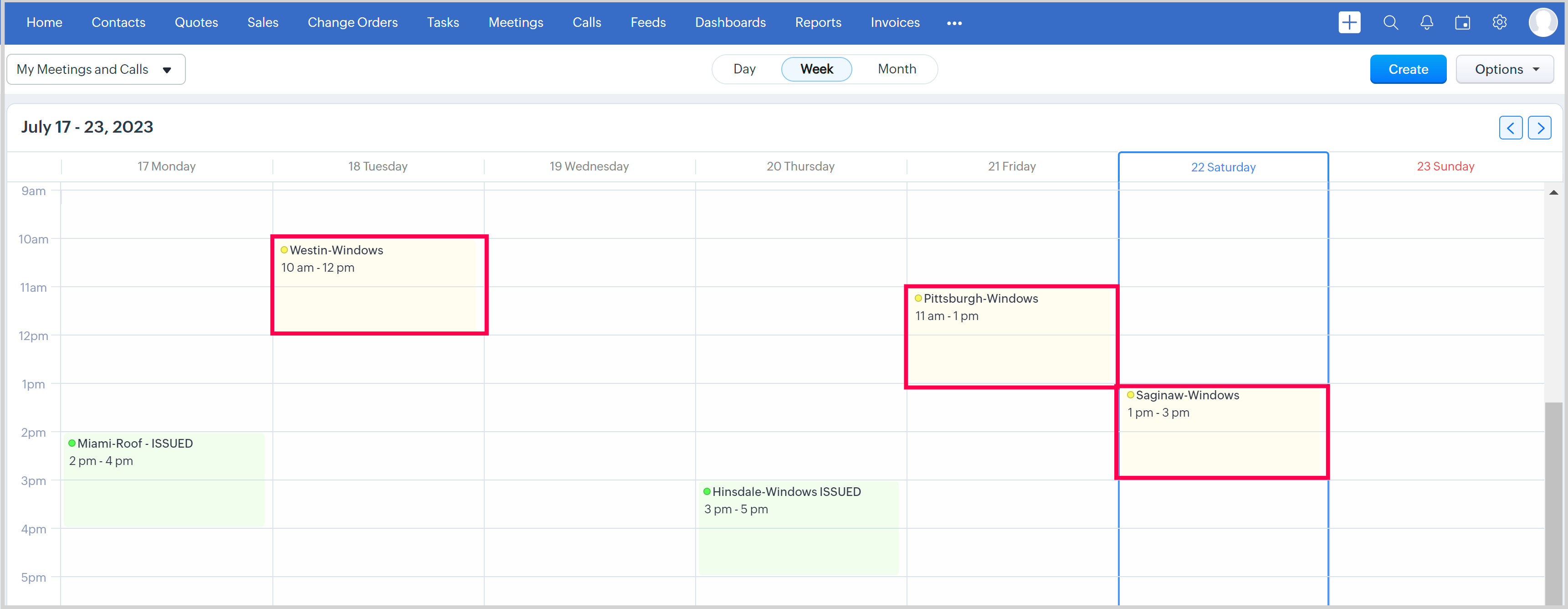This screenshot has width=1568, height=609.
Task: Open the more modules ellipsis menu
Action: (x=954, y=23)
